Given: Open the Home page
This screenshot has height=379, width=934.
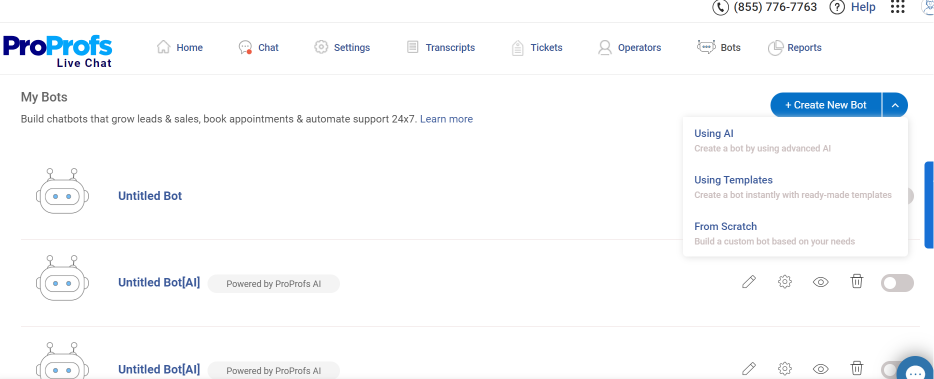Looking at the screenshot, I should [x=179, y=48].
